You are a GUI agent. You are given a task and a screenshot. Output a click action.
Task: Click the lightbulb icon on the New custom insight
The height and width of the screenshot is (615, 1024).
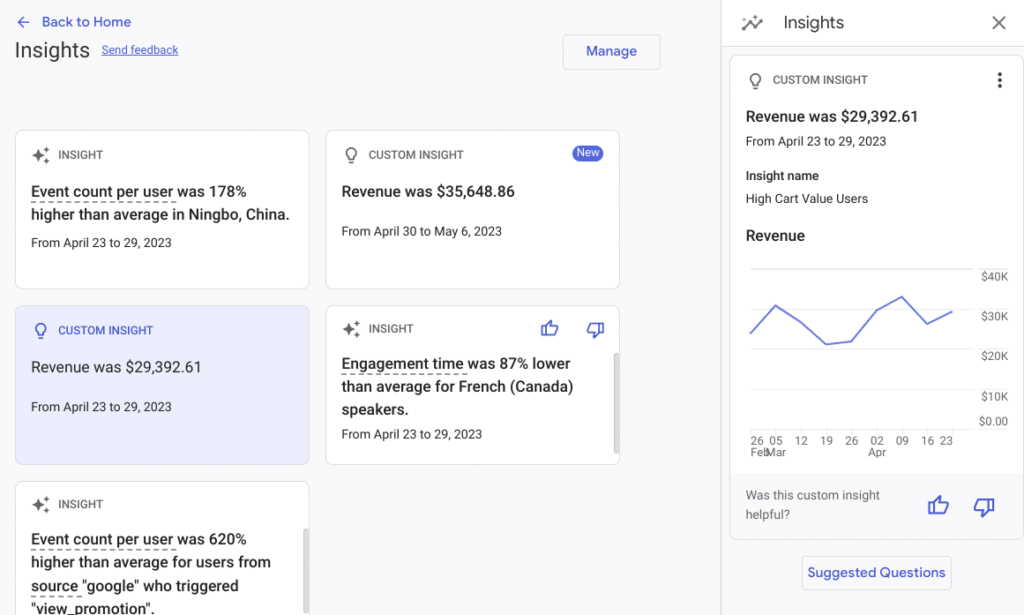(x=351, y=155)
